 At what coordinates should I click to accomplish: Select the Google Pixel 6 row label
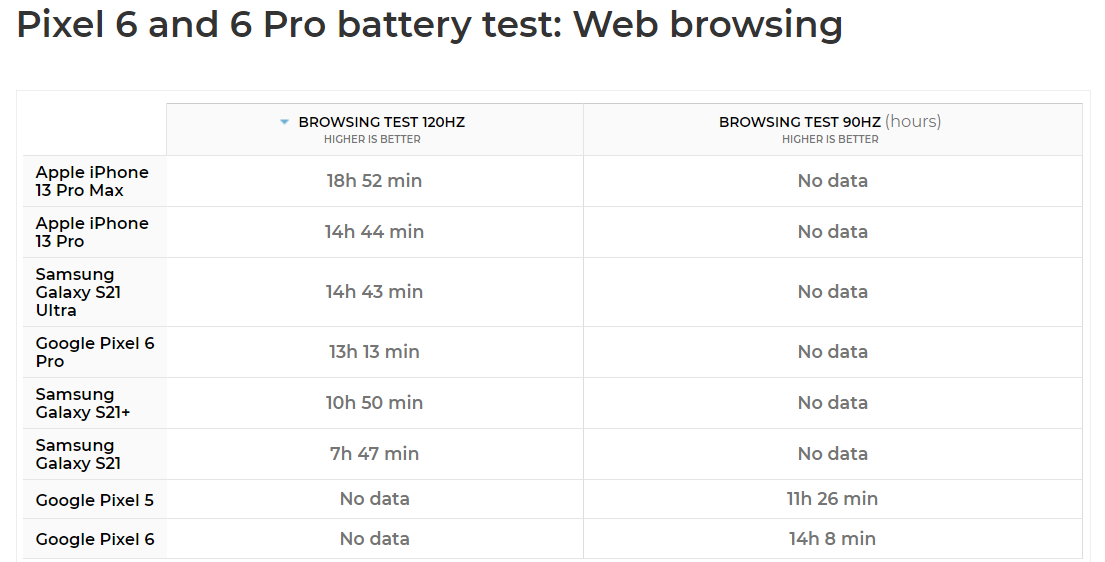pyautogui.click(x=95, y=539)
